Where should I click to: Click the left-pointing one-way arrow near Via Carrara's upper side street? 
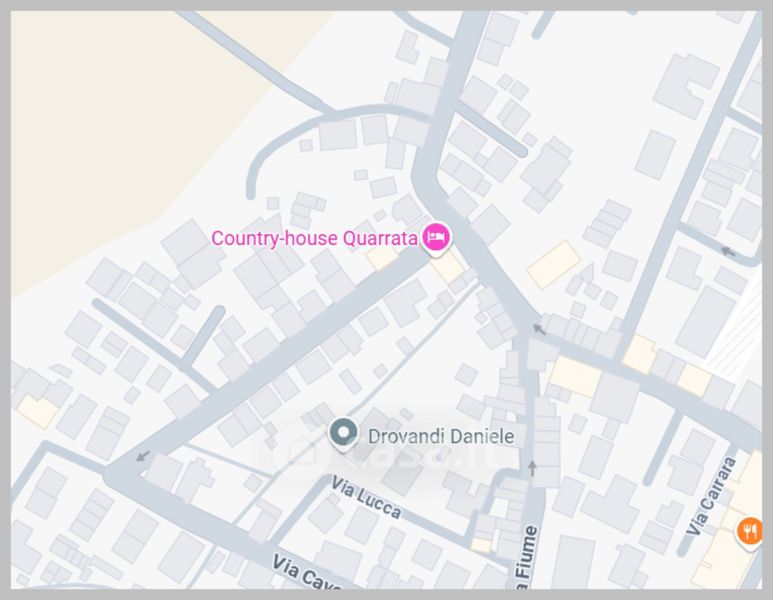point(728,252)
